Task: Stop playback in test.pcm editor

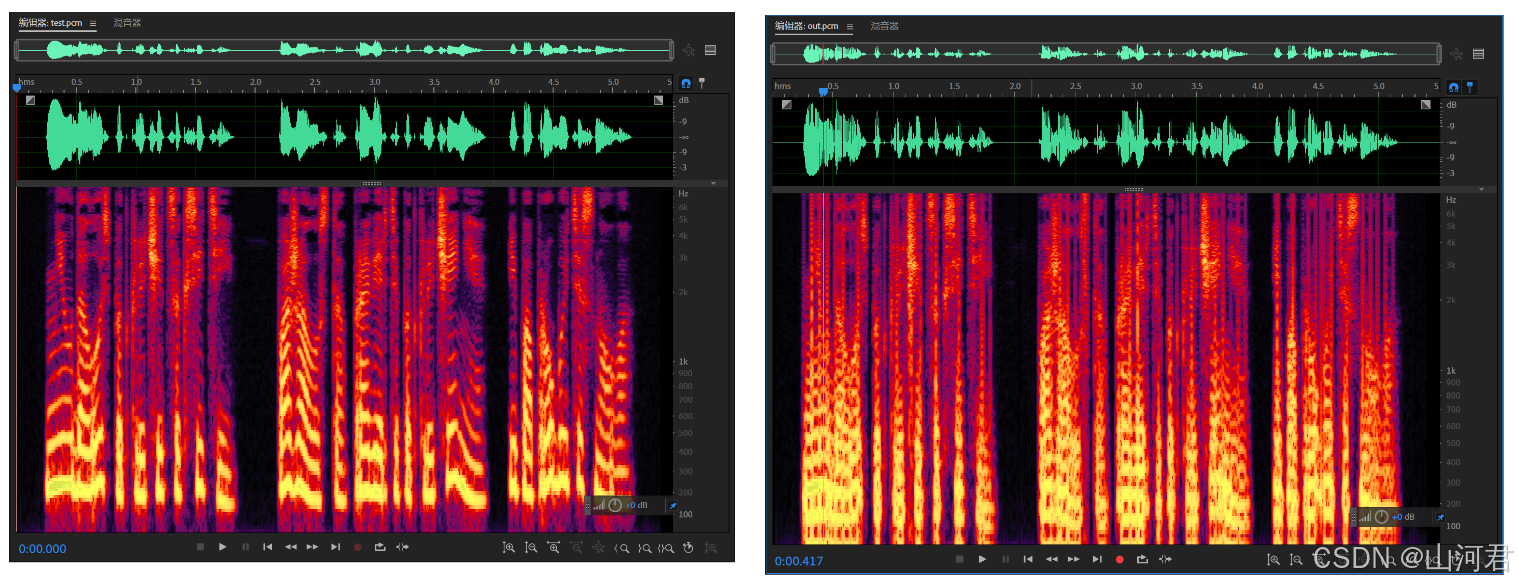Action: [x=200, y=547]
